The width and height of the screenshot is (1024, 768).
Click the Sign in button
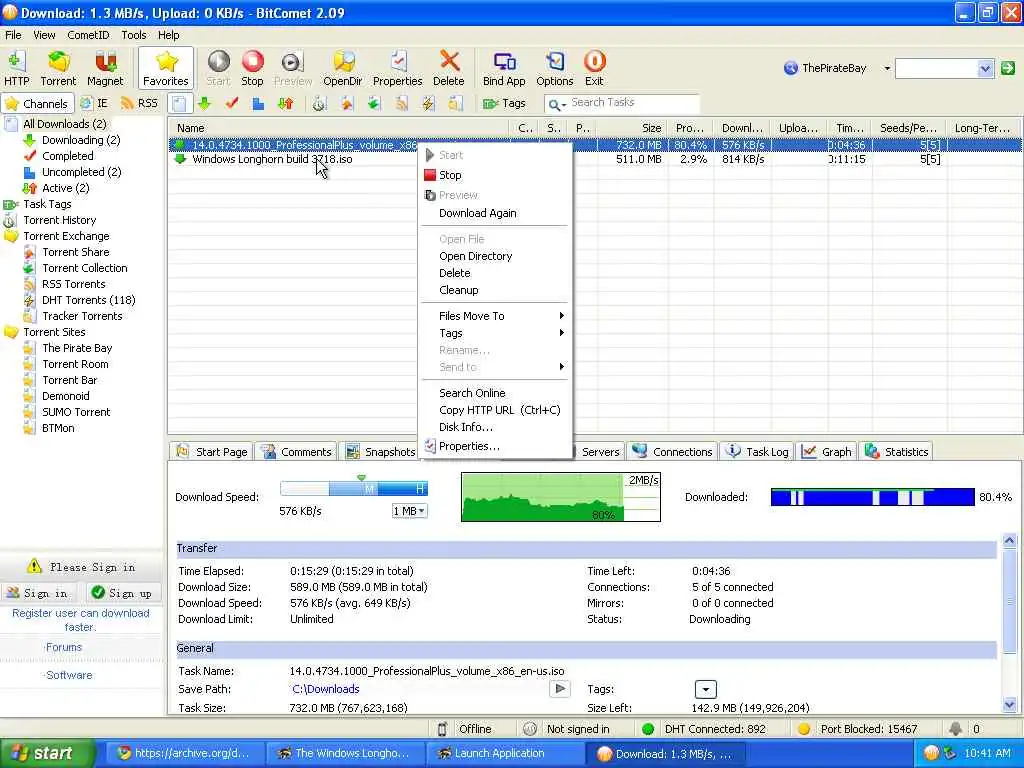pyautogui.click(x=38, y=593)
